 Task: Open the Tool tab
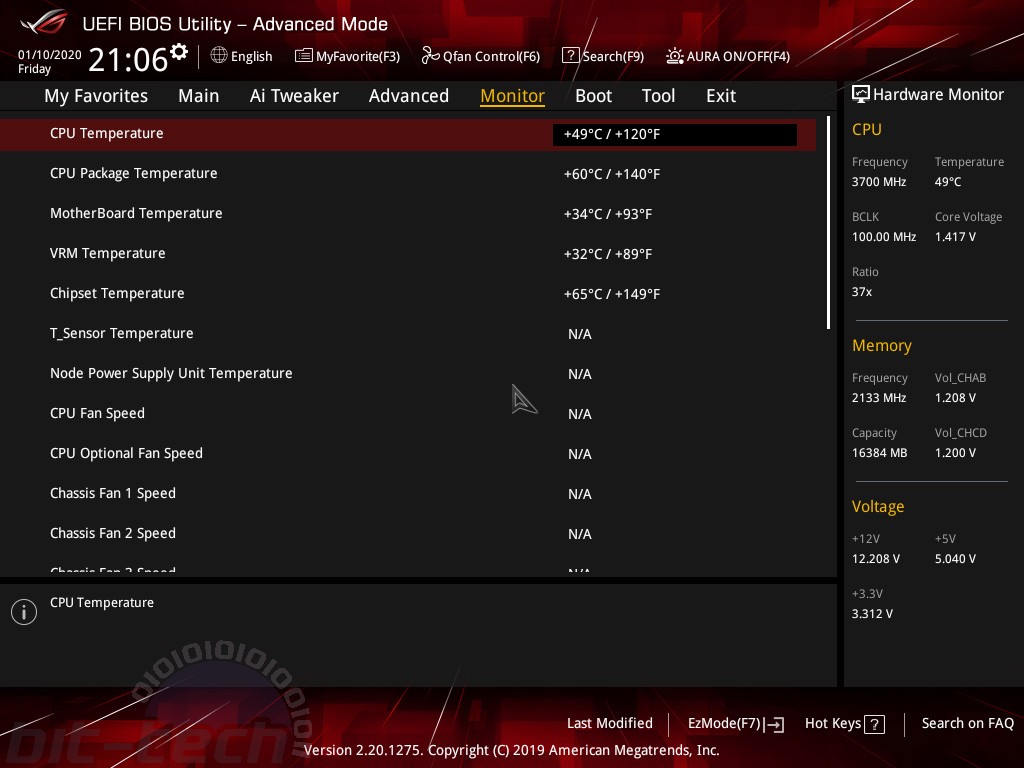point(658,96)
